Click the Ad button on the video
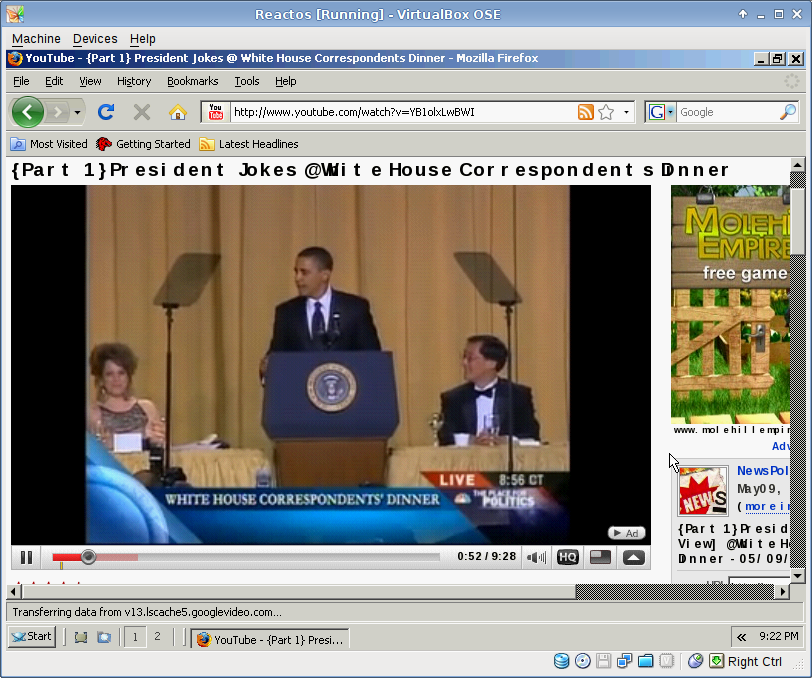 pos(626,533)
